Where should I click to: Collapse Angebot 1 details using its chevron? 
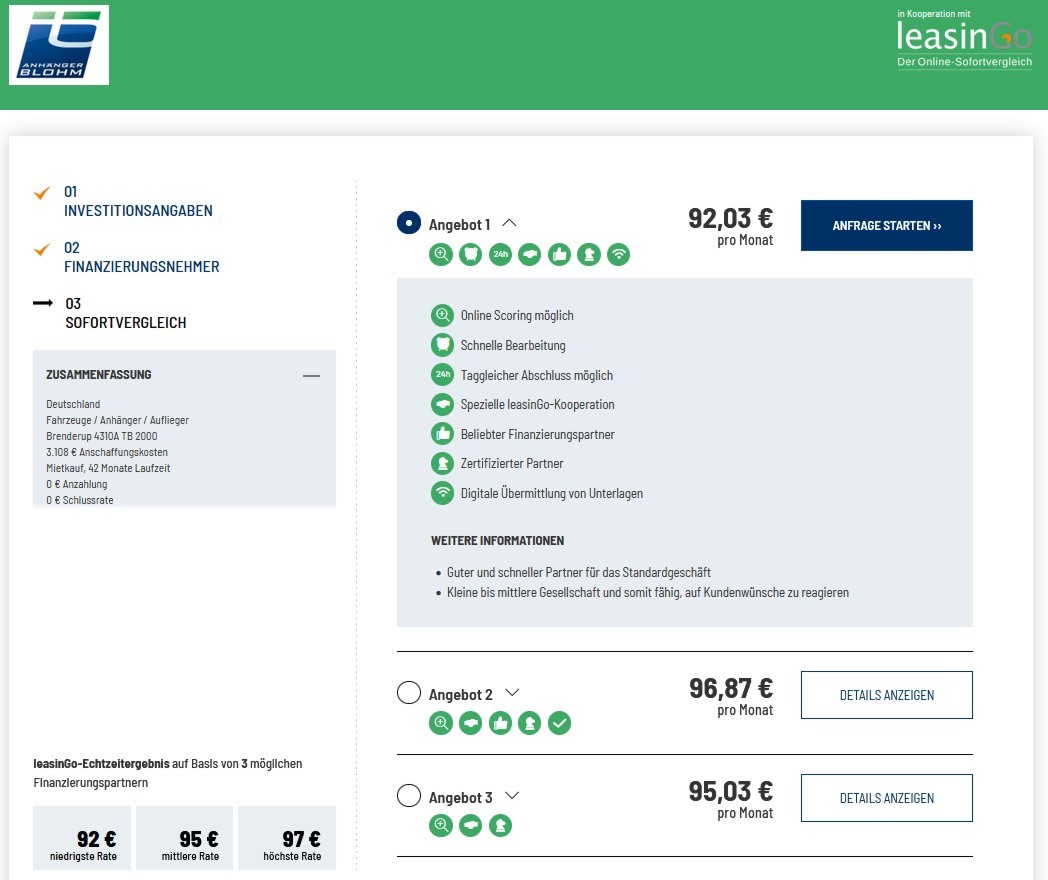(x=509, y=224)
